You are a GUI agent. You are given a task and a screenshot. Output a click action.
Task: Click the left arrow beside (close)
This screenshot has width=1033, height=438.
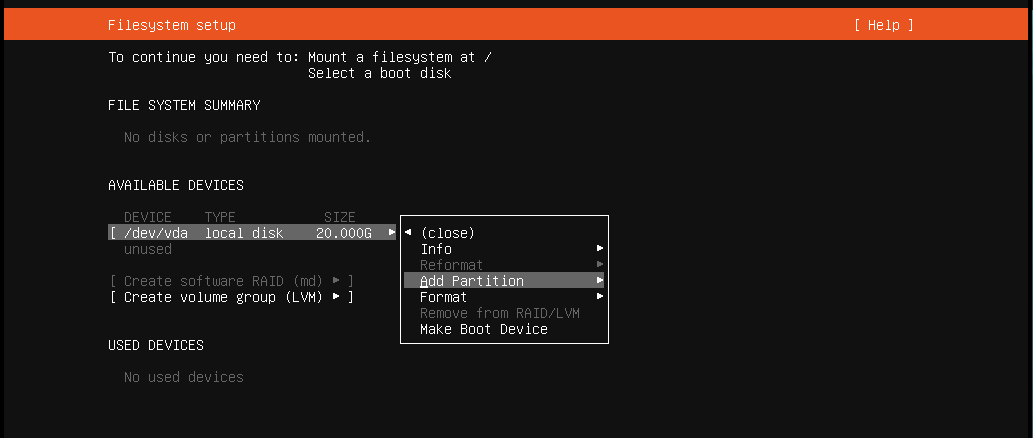[408, 232]
